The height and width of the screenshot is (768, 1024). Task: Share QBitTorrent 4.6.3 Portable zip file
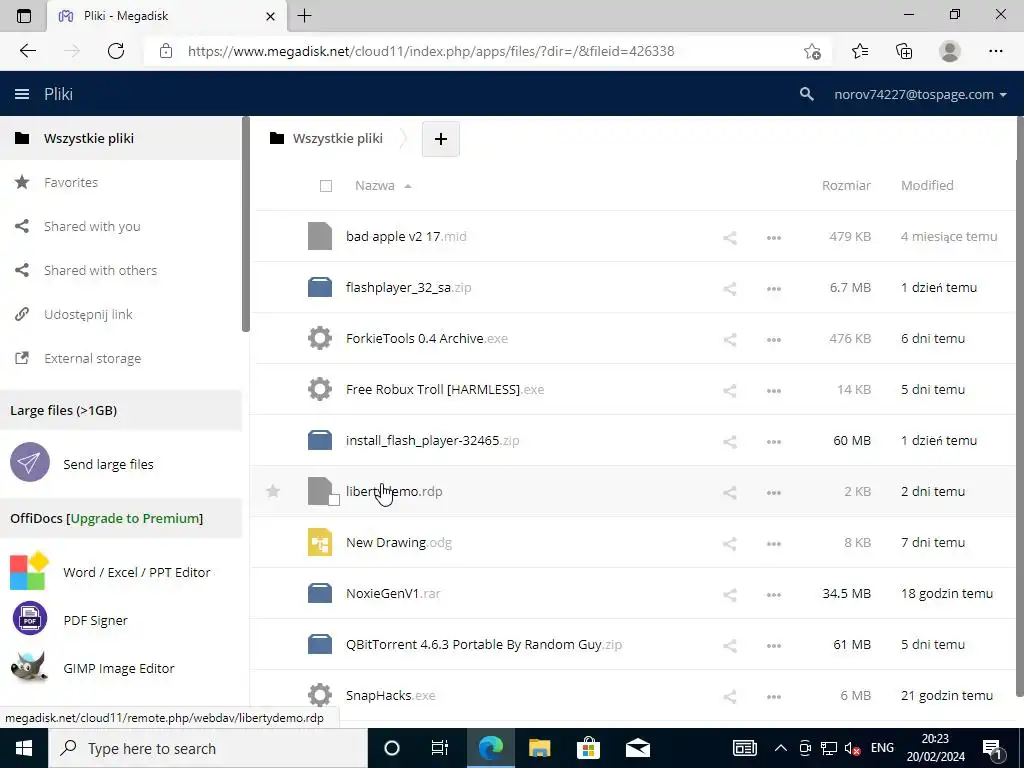tap(730, 645)
